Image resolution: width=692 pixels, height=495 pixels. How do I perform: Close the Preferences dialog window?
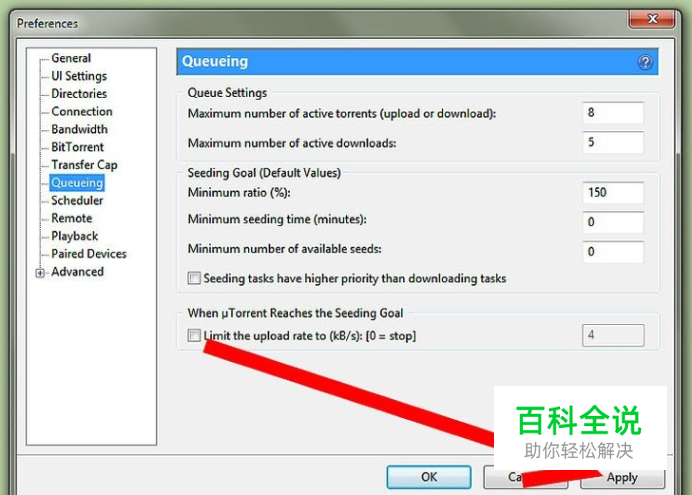652,19
